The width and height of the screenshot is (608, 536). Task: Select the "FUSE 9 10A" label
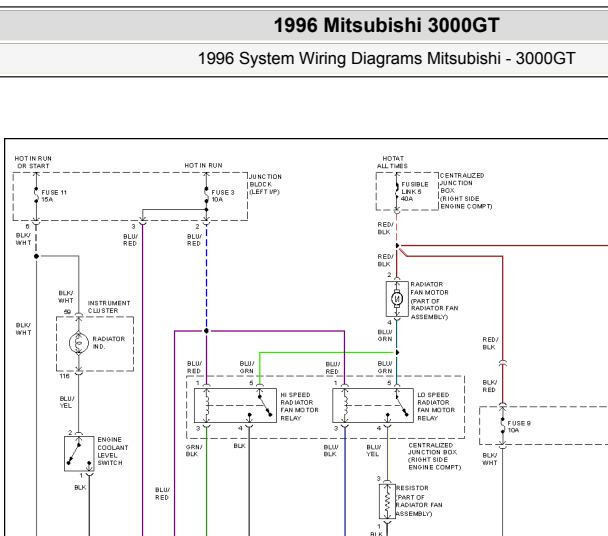point(519,427)
